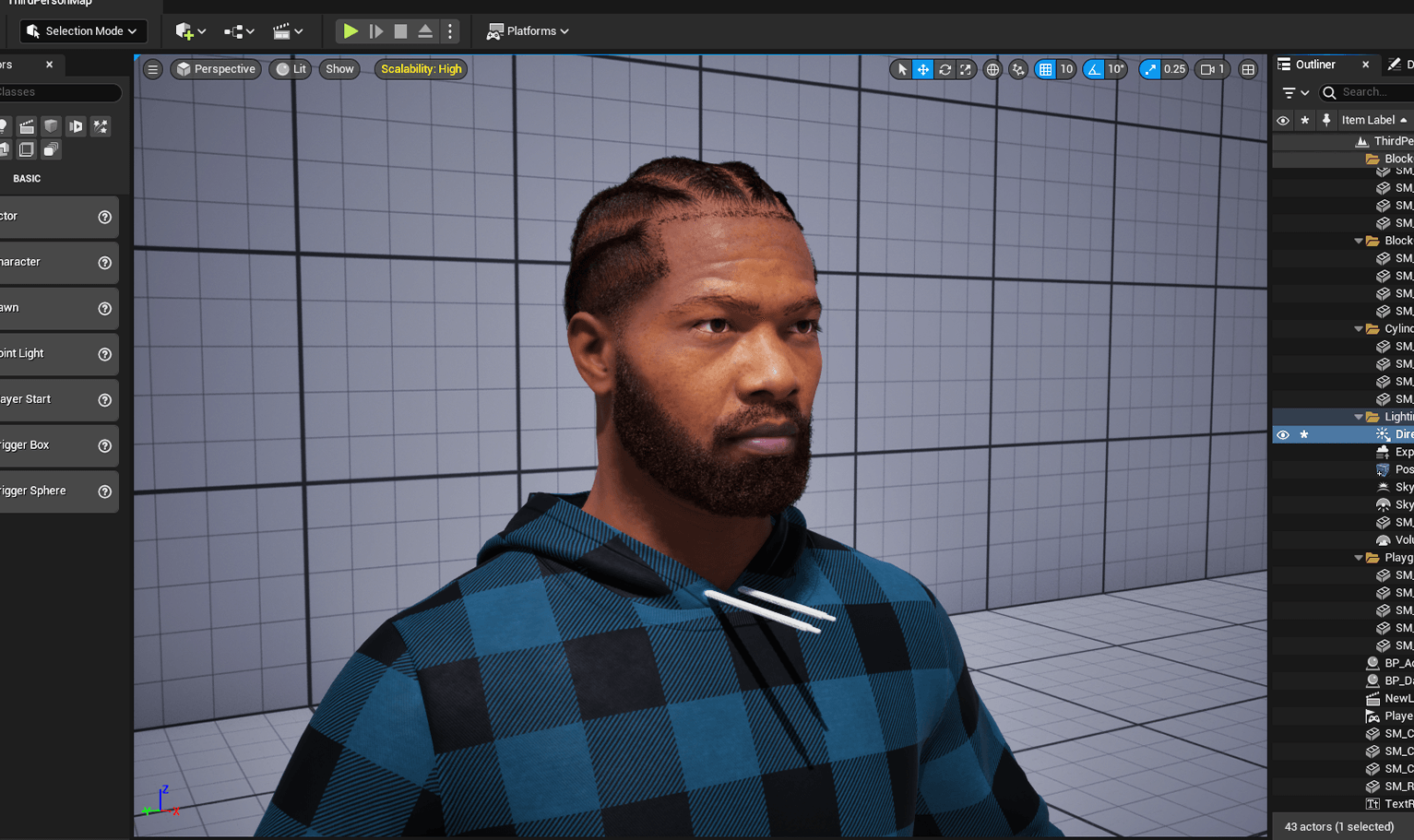Click the Skip/Advance frame button

(376, 31)
